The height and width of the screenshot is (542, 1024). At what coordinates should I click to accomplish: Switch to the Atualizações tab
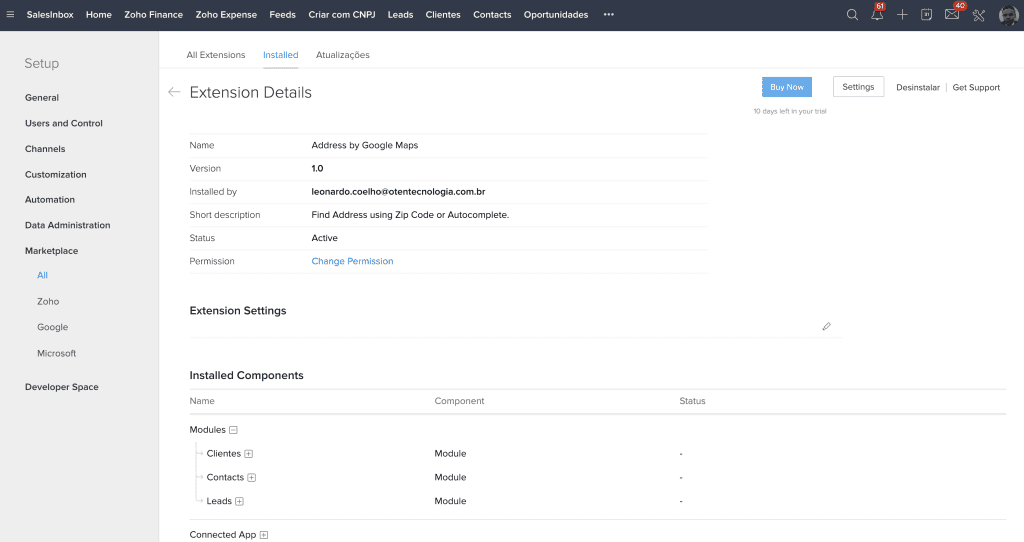click(342, 55)
